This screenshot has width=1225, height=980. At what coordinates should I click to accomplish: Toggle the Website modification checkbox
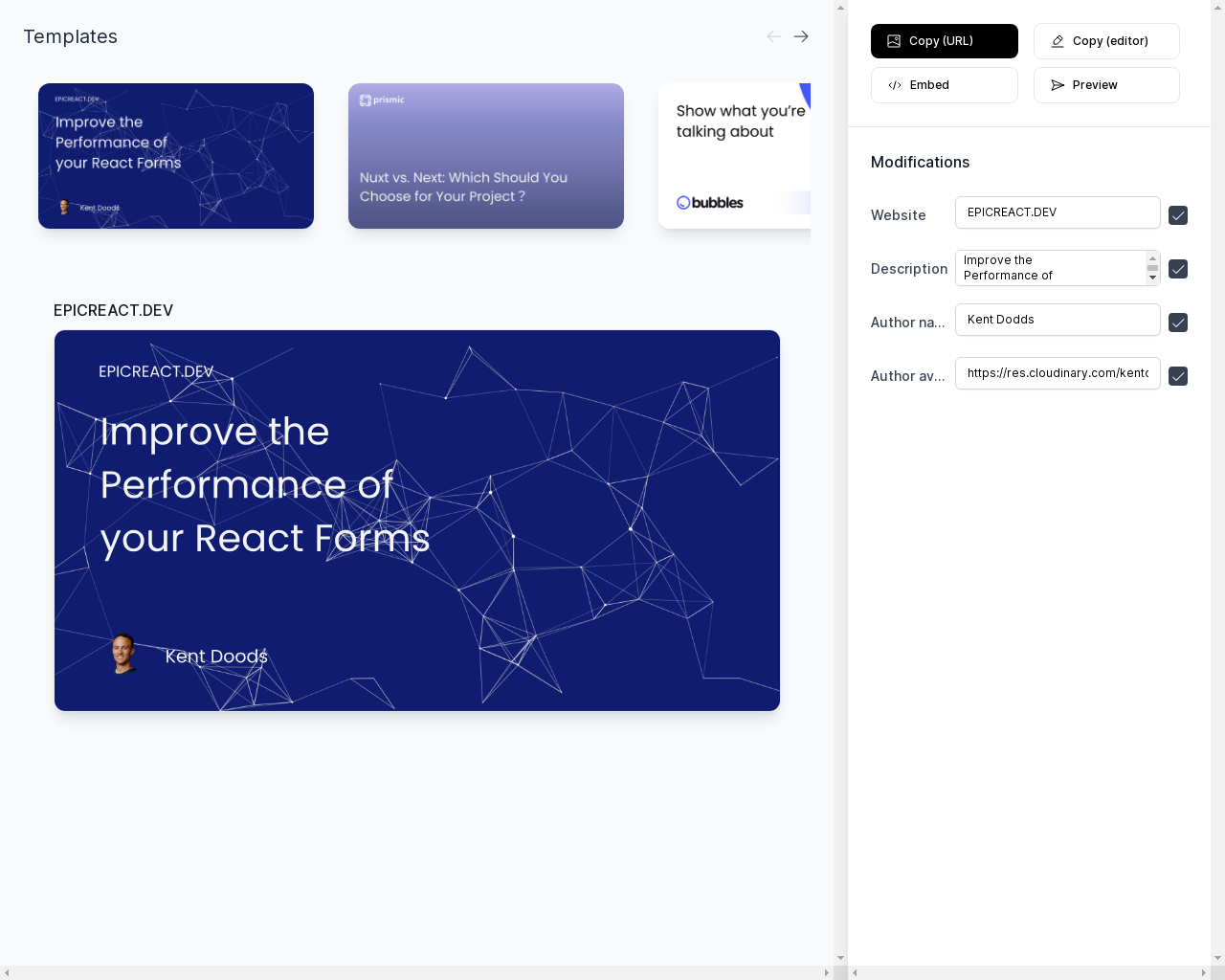point(1178,215)
